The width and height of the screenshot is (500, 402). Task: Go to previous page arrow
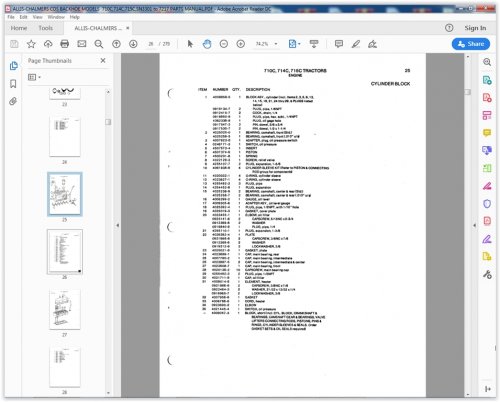tap(116, 44)
